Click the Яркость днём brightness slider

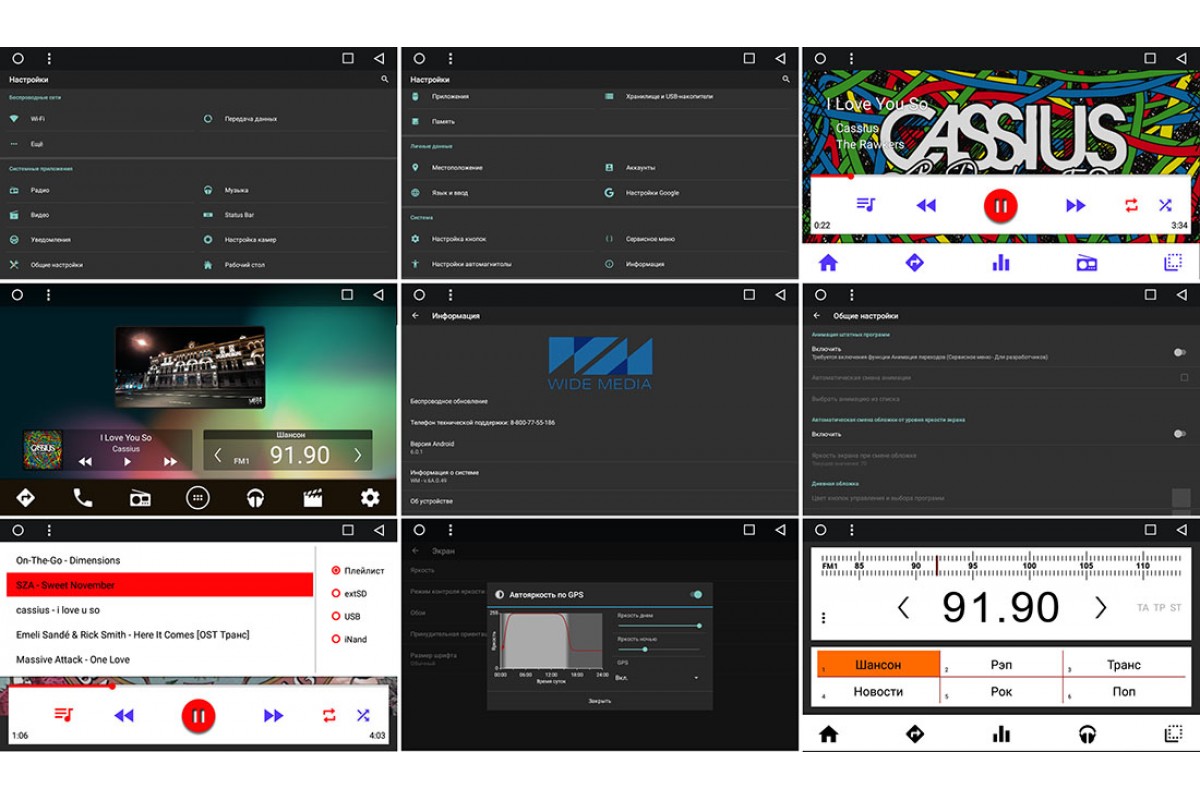tap(658, 626)
